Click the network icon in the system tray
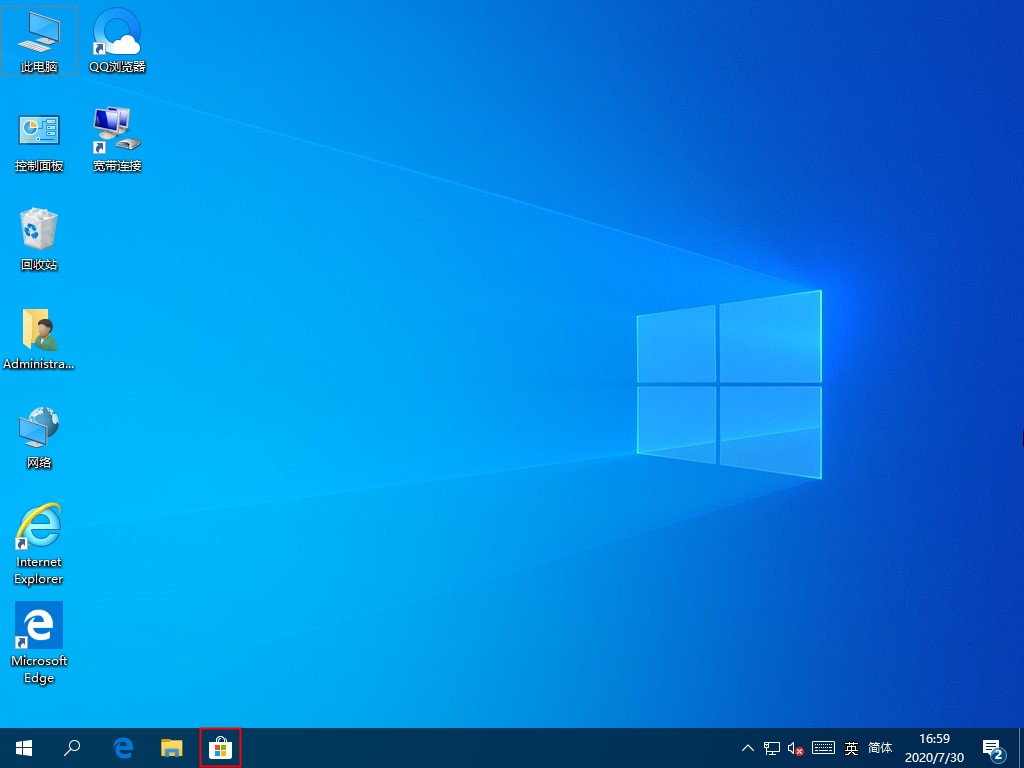The width and height of the screenshot is (1024, 768). [772, 747]
